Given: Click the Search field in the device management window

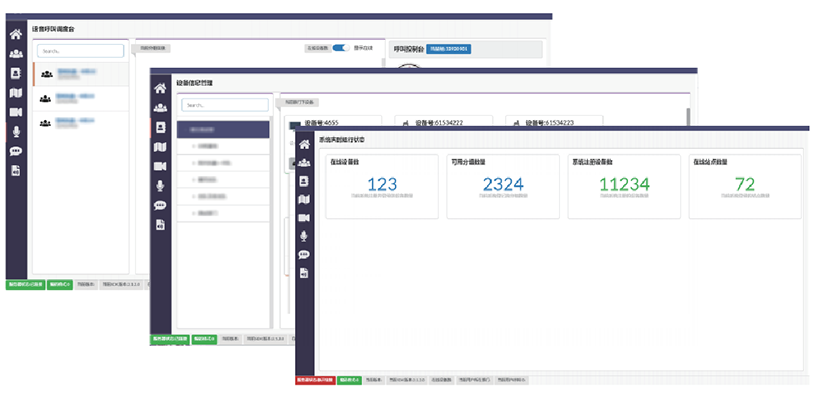Looking at the screenshot, I should pos(225,105).
